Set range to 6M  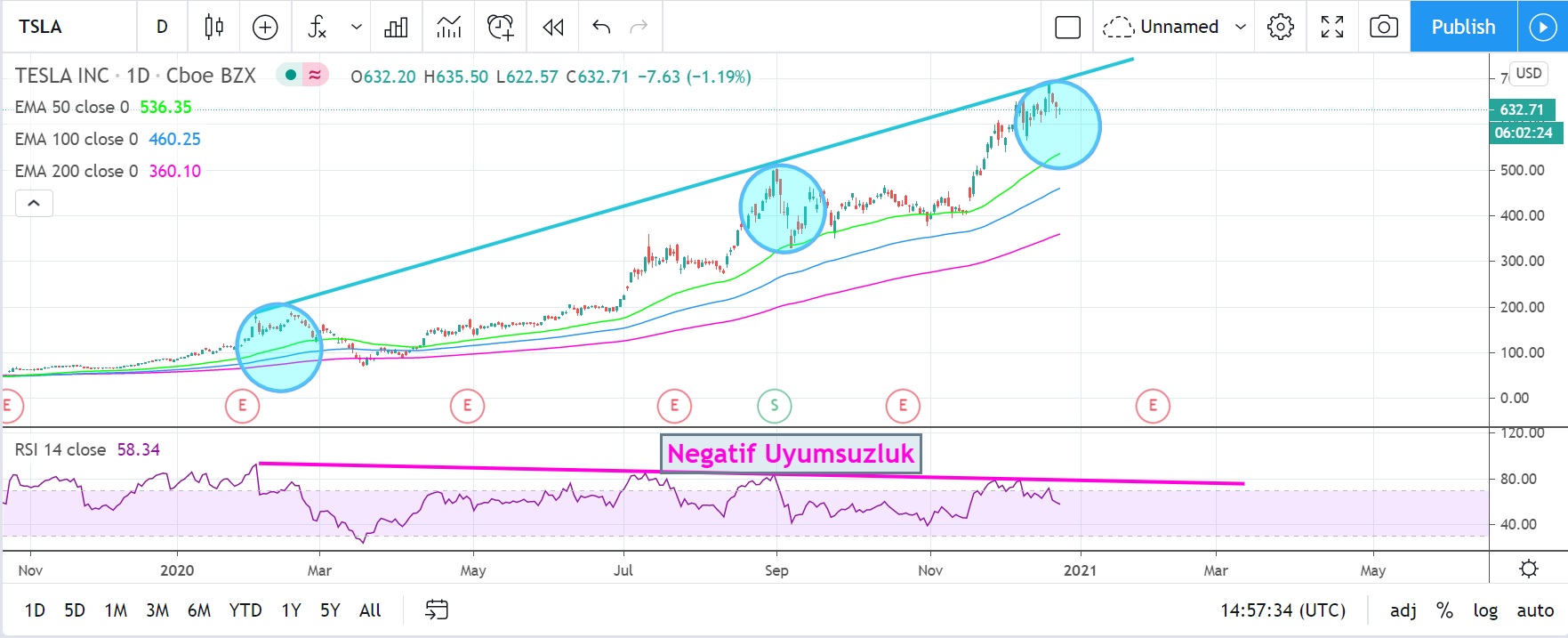[199, 610]
